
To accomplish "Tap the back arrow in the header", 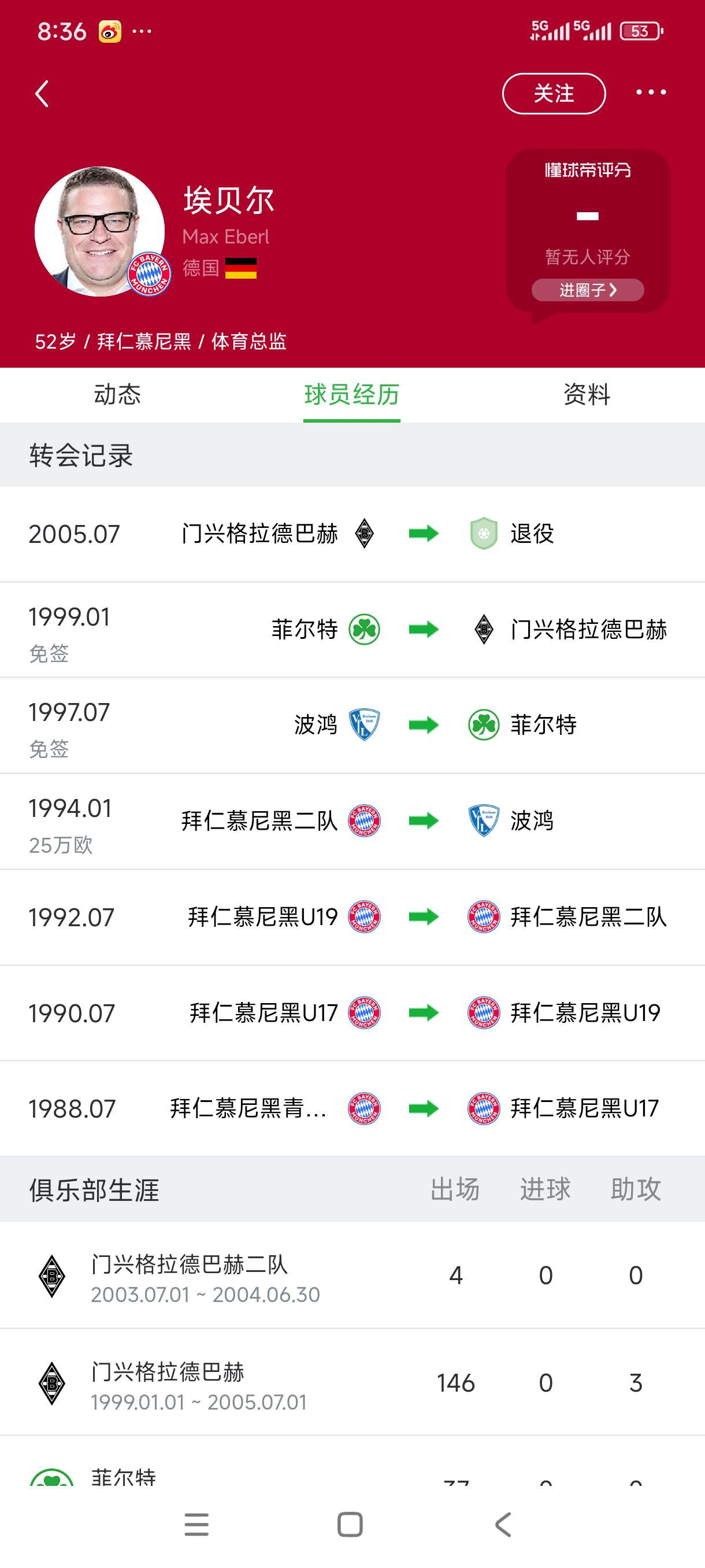I will (42, 94).
